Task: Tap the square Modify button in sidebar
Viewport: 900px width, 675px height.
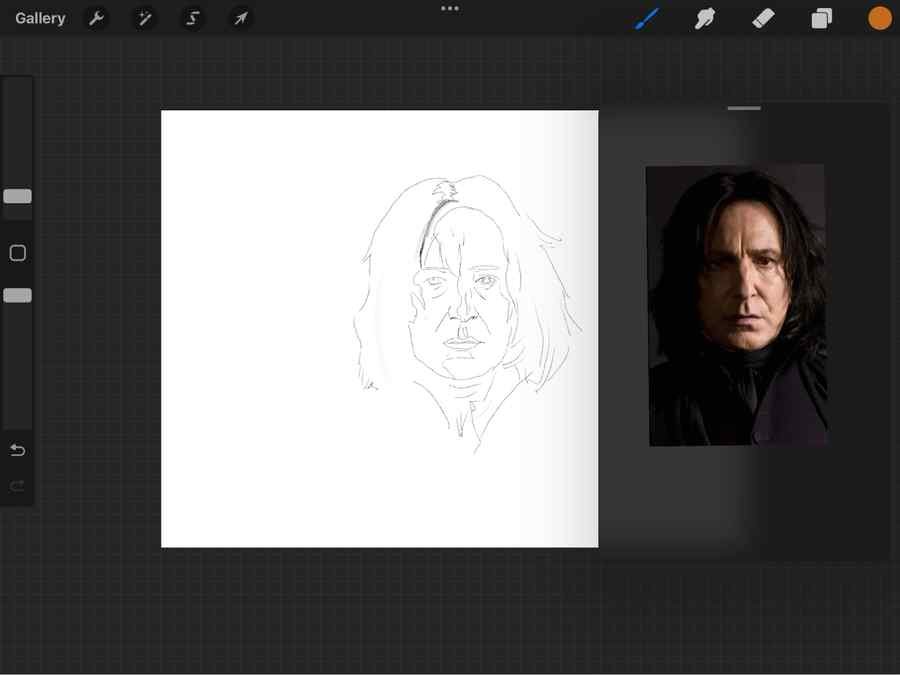Action: [x=18, y=253]
